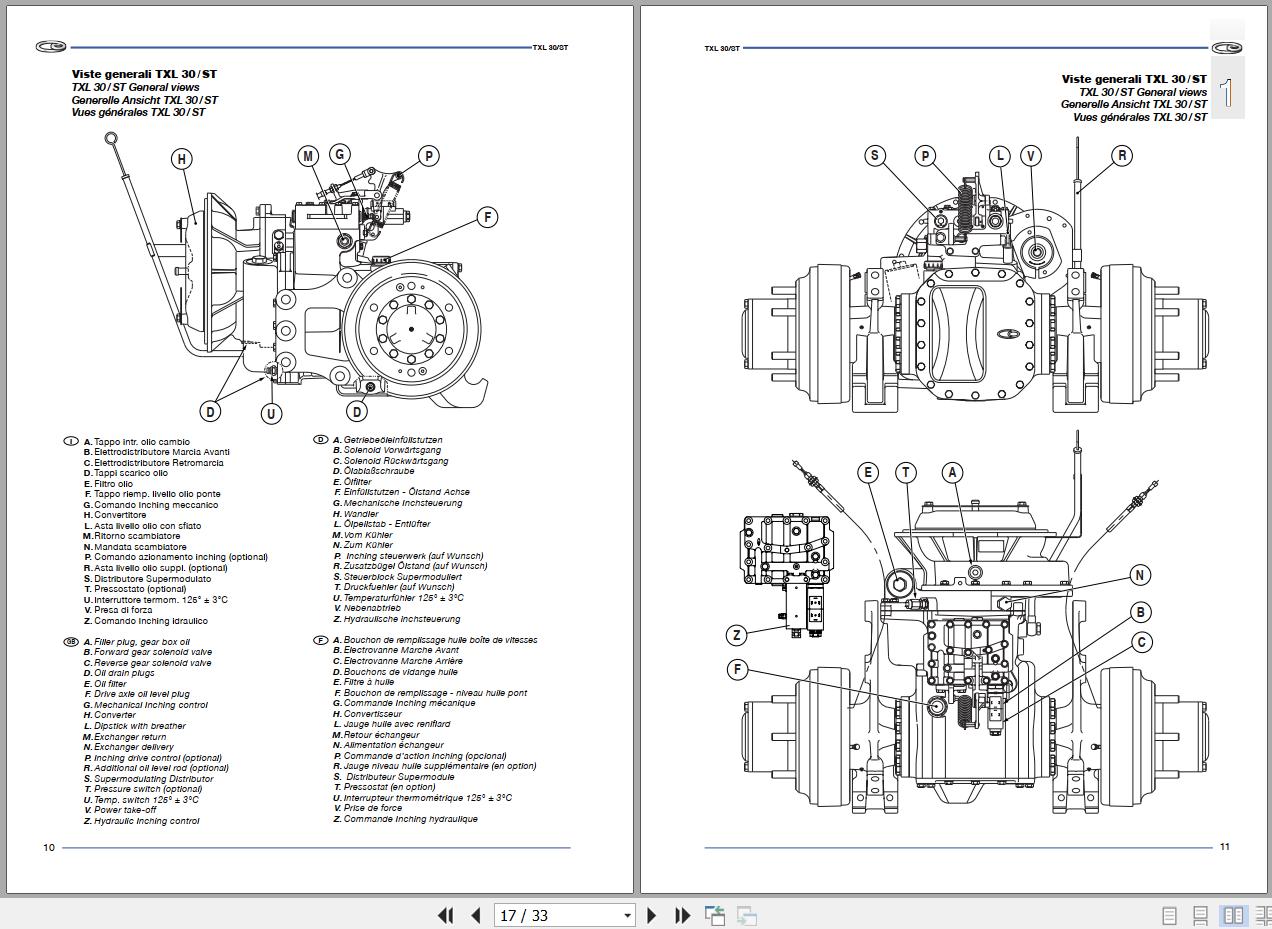Click the German flag legend icon

pyautogui.click(x=320, y=439)
